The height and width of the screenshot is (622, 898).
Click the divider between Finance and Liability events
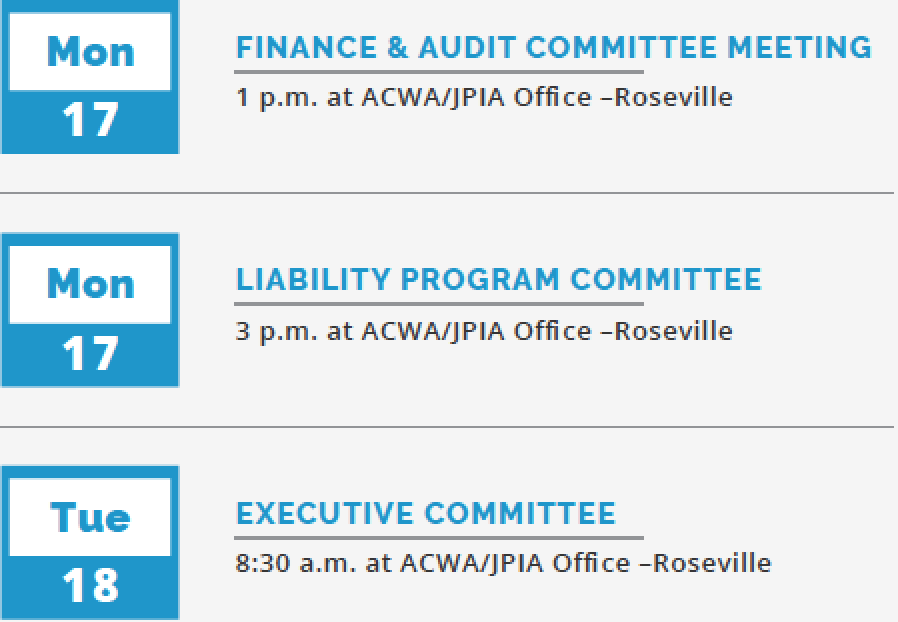pos(447,193)
